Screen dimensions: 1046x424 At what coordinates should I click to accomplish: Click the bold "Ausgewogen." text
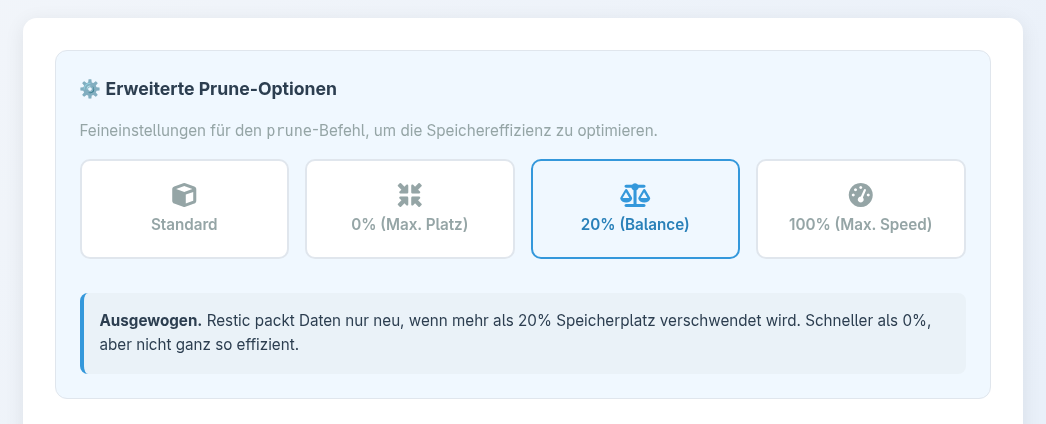click(151, 321)
